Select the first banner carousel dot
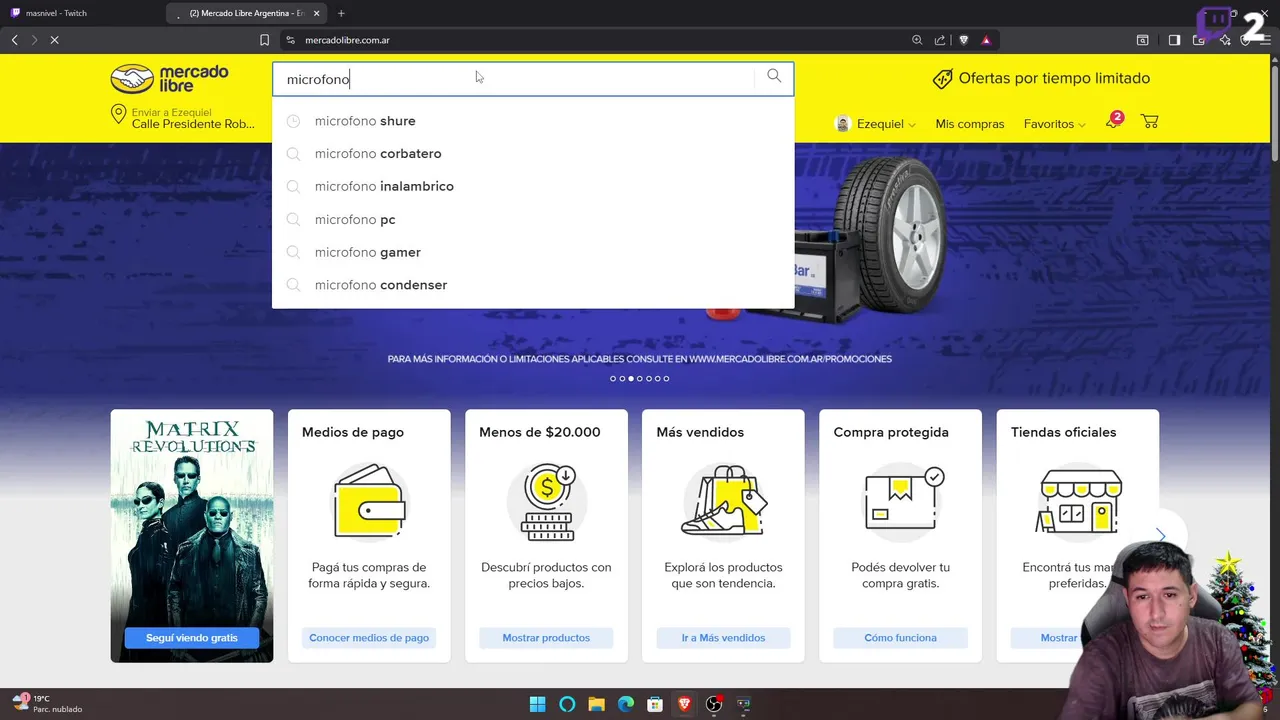The width and height of the screenshot is (1280, 720). (x=613, y=379)
